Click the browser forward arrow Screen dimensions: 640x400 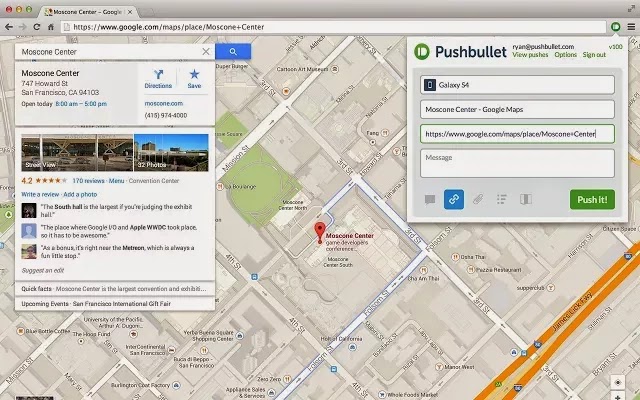pyautogui.click(x=22, y=27)
